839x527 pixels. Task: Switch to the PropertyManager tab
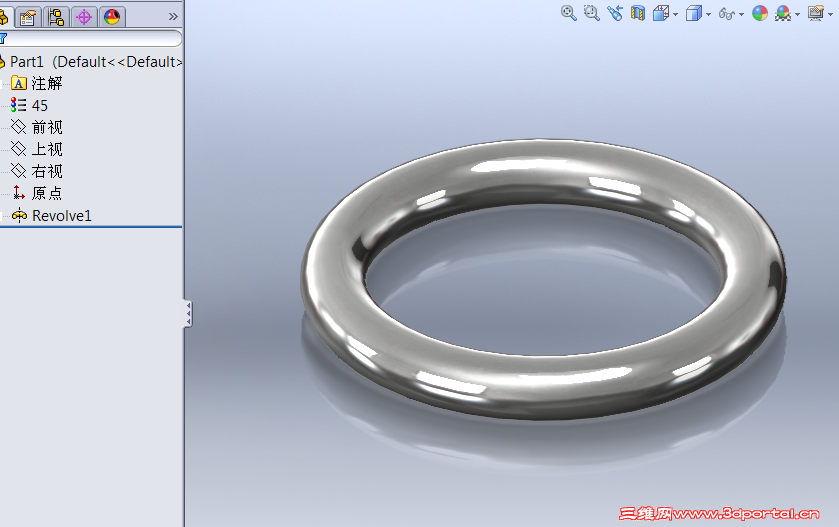pos(28,17)
